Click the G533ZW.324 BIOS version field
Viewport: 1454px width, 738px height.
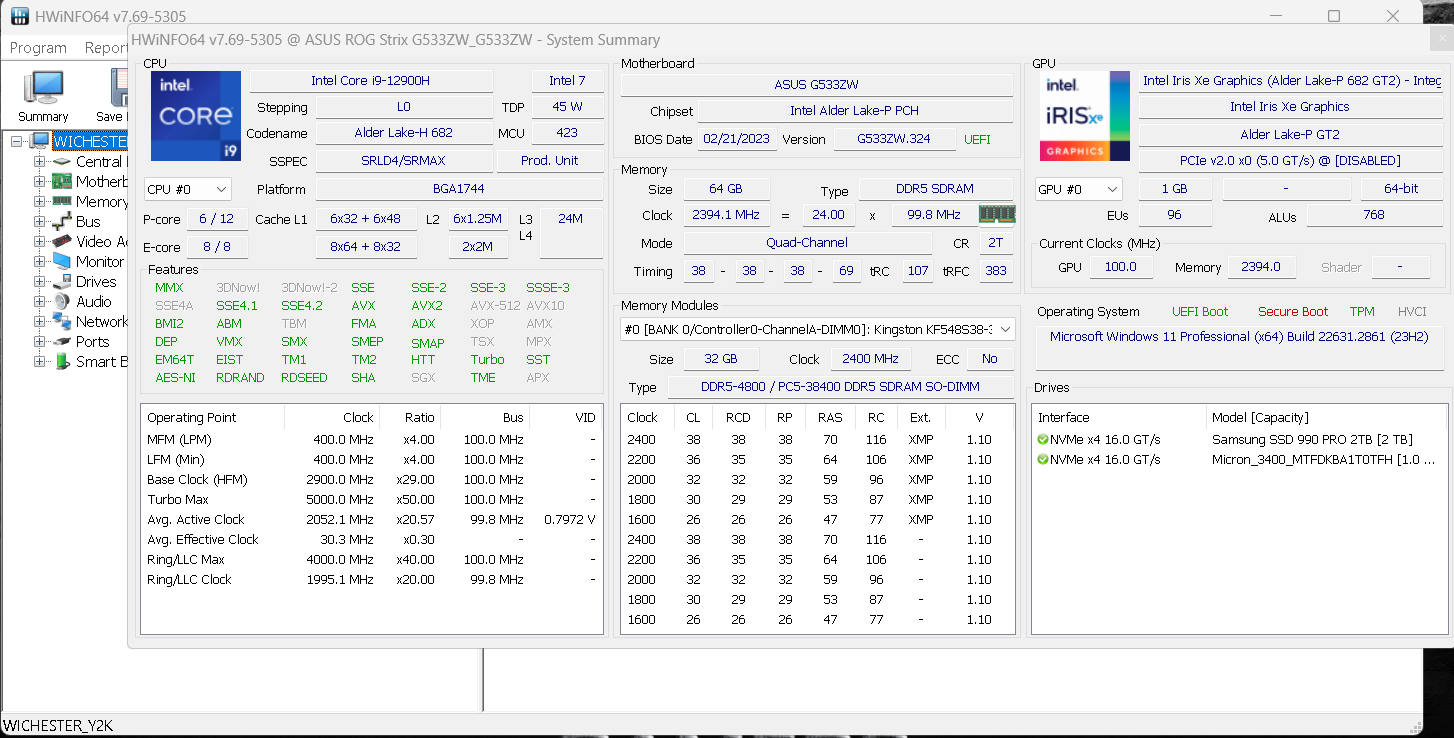894,139
